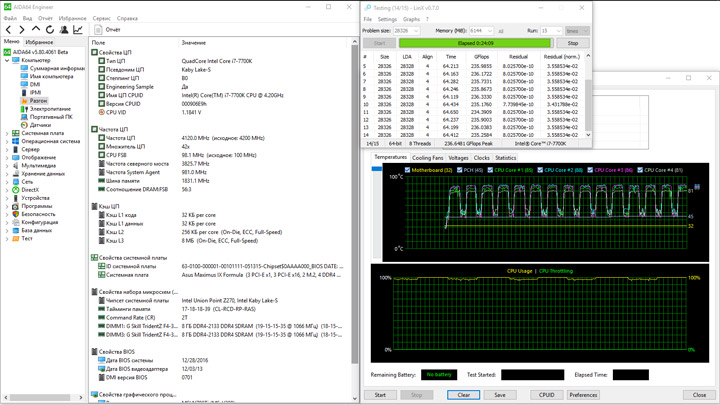
Task: Open the graph chart toolbar icon
Action: 78,30
